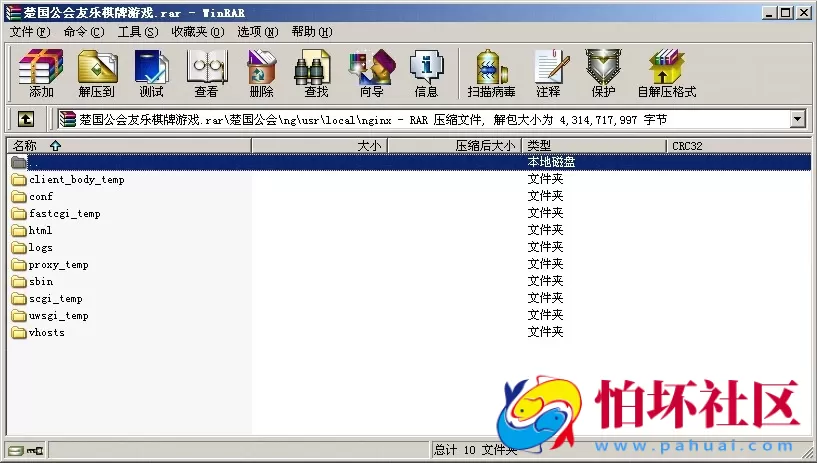The image size is (817, 463).
Task: Click 本地磁盘 type cell in first row
Action: tap(551, 162)
